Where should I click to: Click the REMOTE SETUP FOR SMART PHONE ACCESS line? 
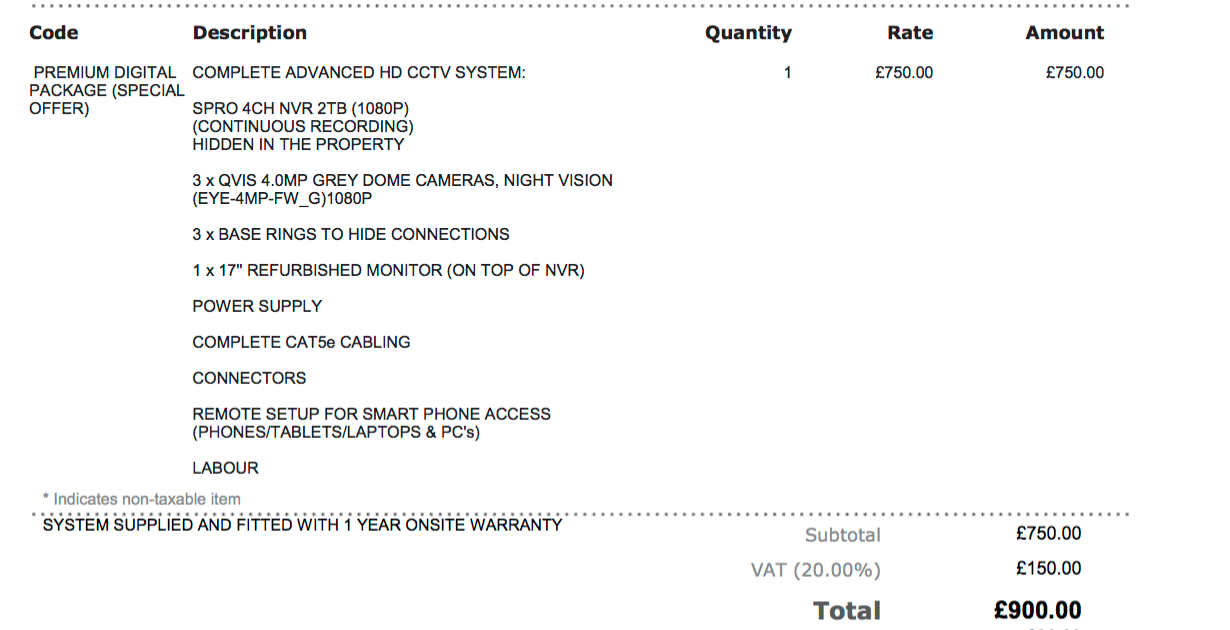[x=371, y=414]
